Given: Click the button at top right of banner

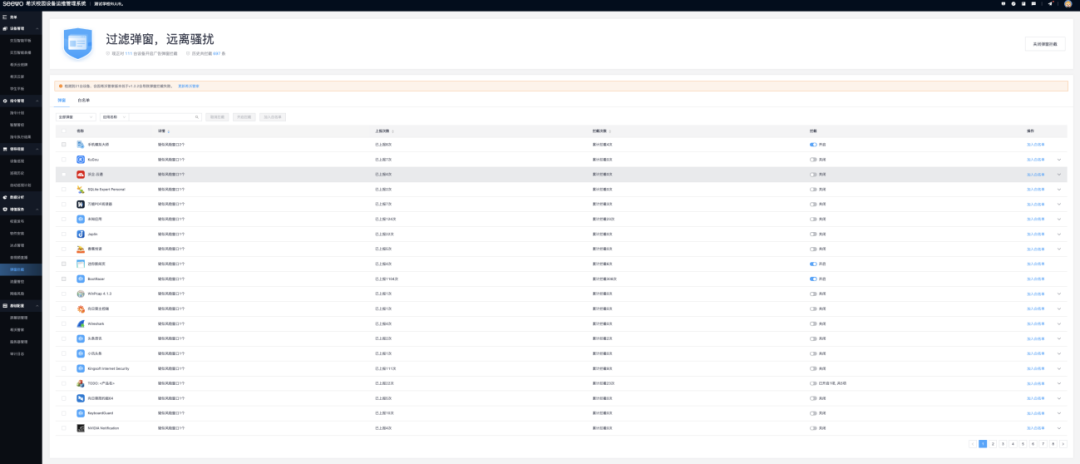Looking at the screenshot, I should (1044, 44).
